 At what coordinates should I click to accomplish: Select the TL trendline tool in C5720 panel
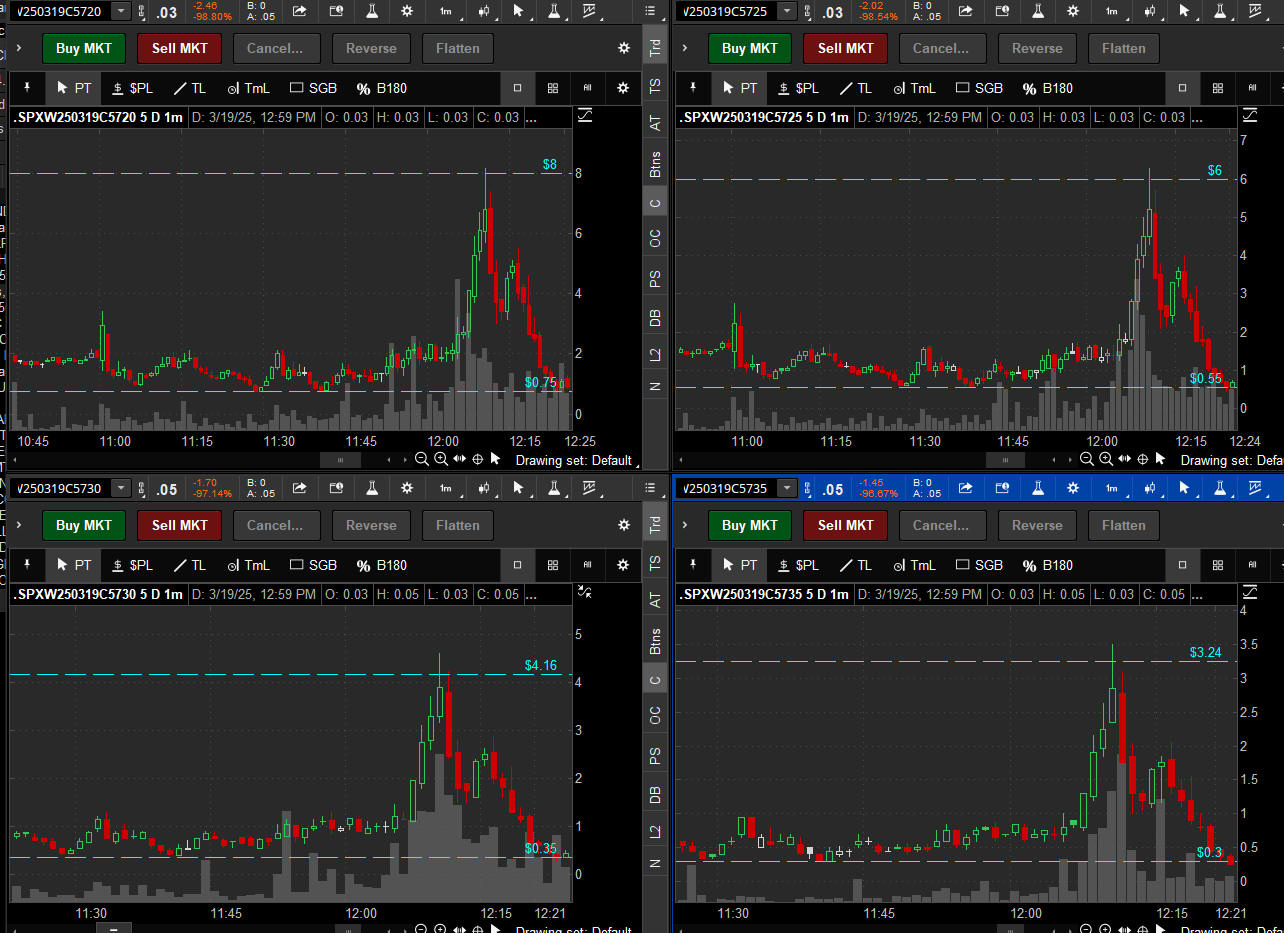[x=189, y=88]
